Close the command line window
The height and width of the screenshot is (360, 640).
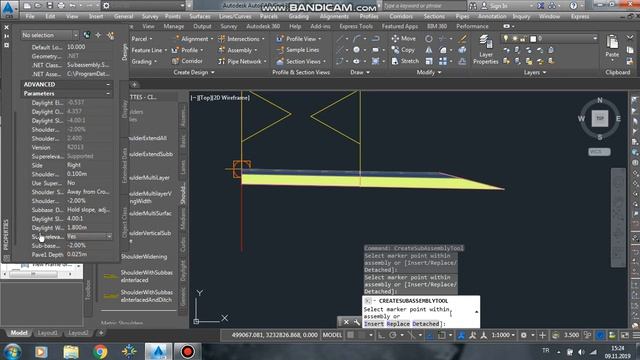tap(346, 322)
